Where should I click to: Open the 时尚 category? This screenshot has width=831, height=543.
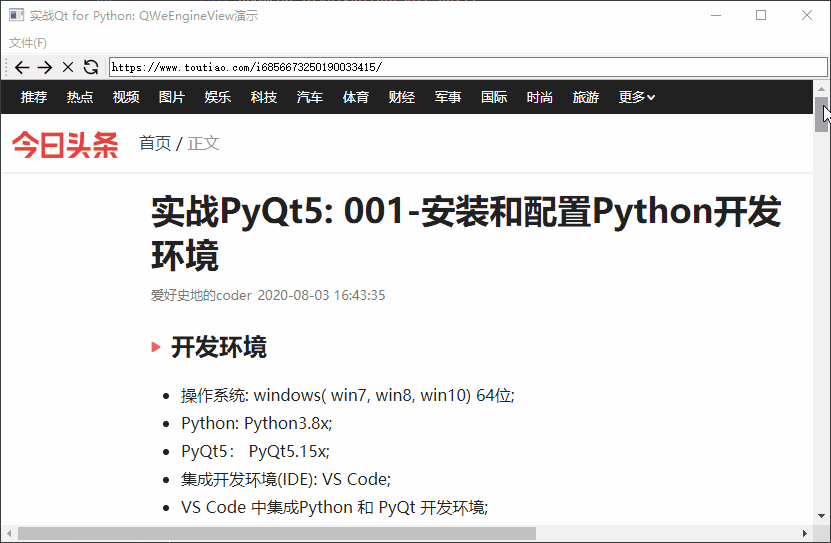point(540,97)
